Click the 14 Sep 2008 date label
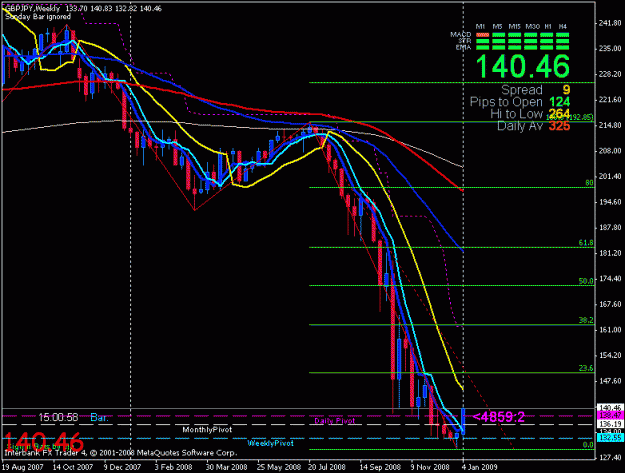625x473 pixels. [x=380, y=467]
